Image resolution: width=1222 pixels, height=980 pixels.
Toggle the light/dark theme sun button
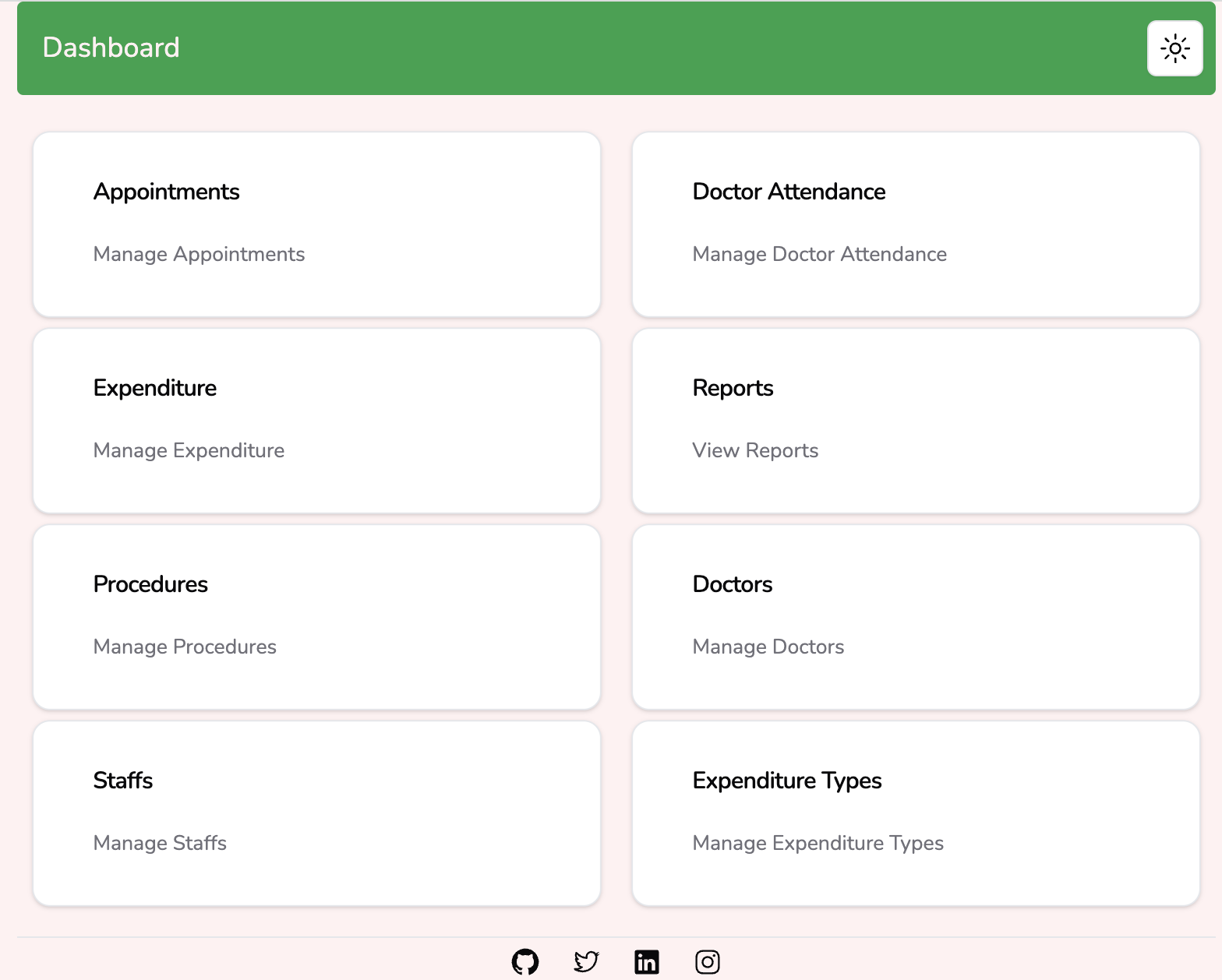pos(1174,48)
